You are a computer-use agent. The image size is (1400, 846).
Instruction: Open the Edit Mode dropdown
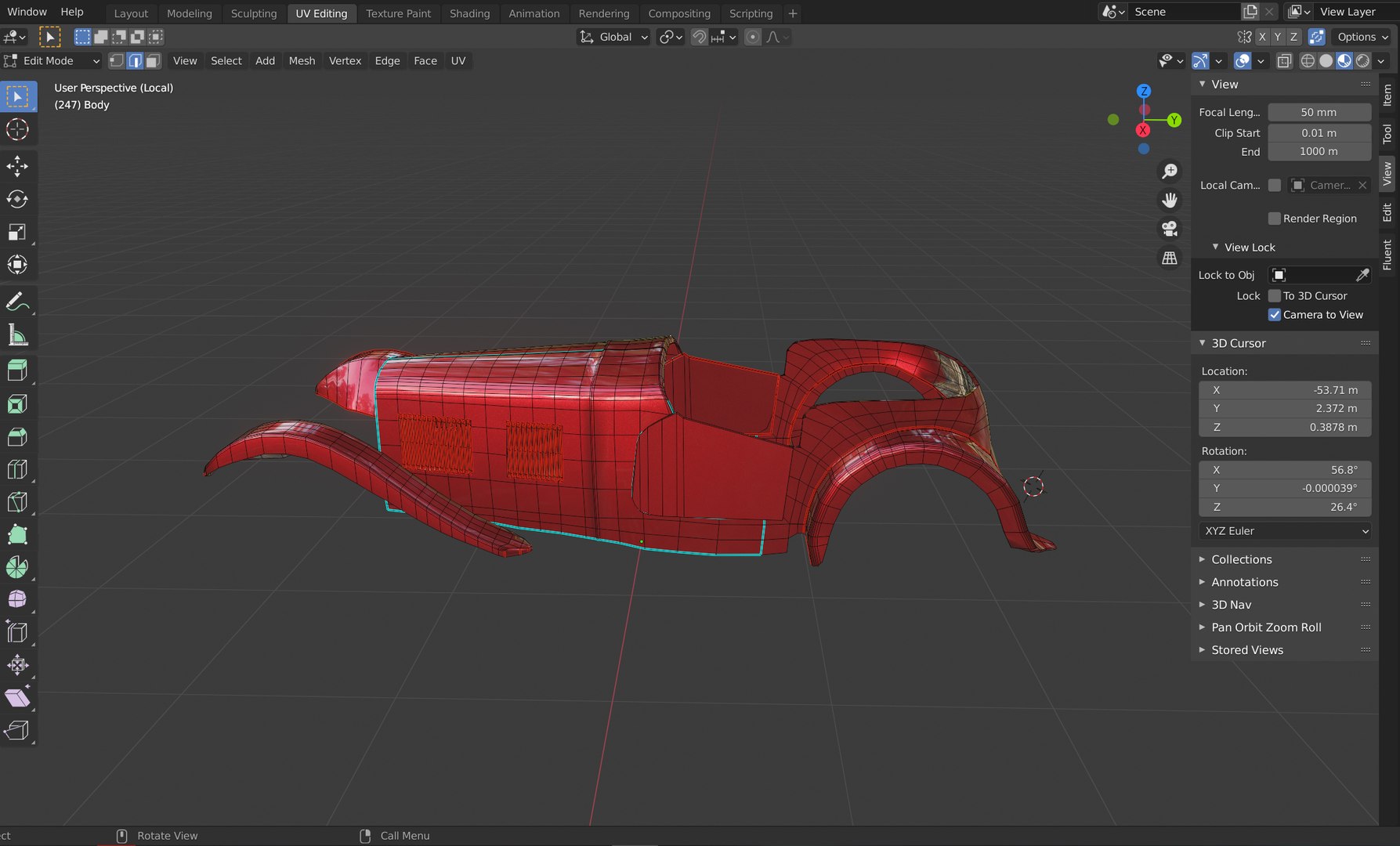pyautogui.click(x=52, y=60)
